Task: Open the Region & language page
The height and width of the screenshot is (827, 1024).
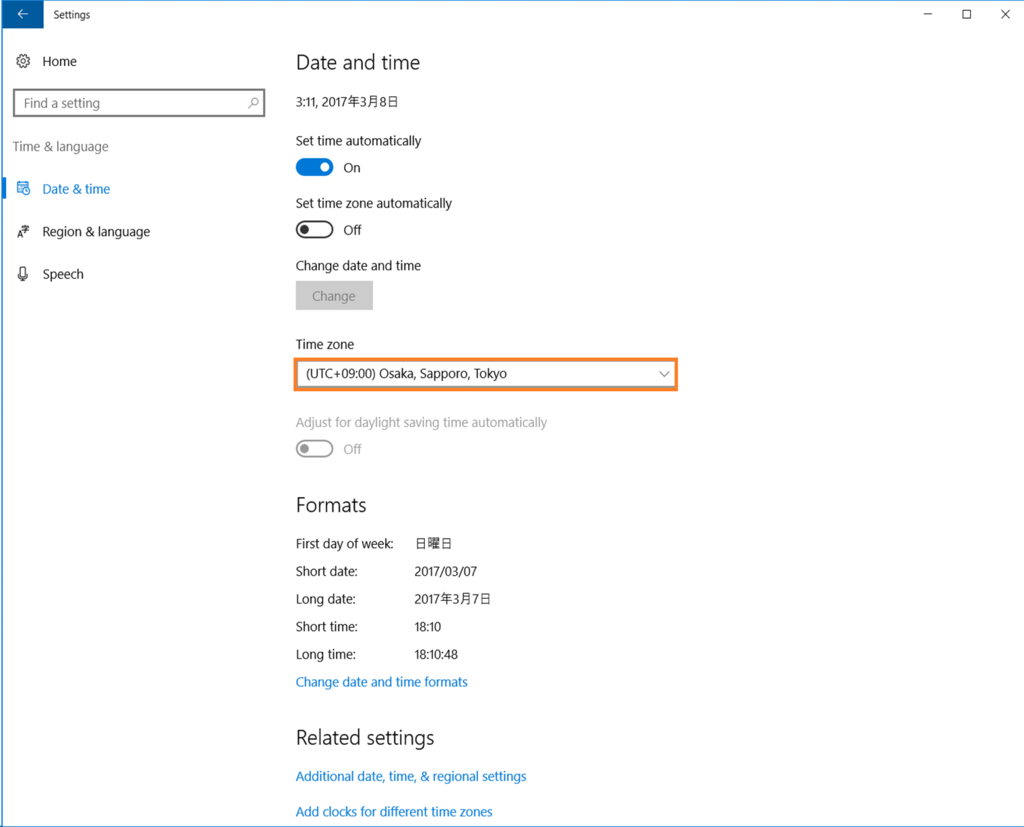Action: [x=96, y=232]
